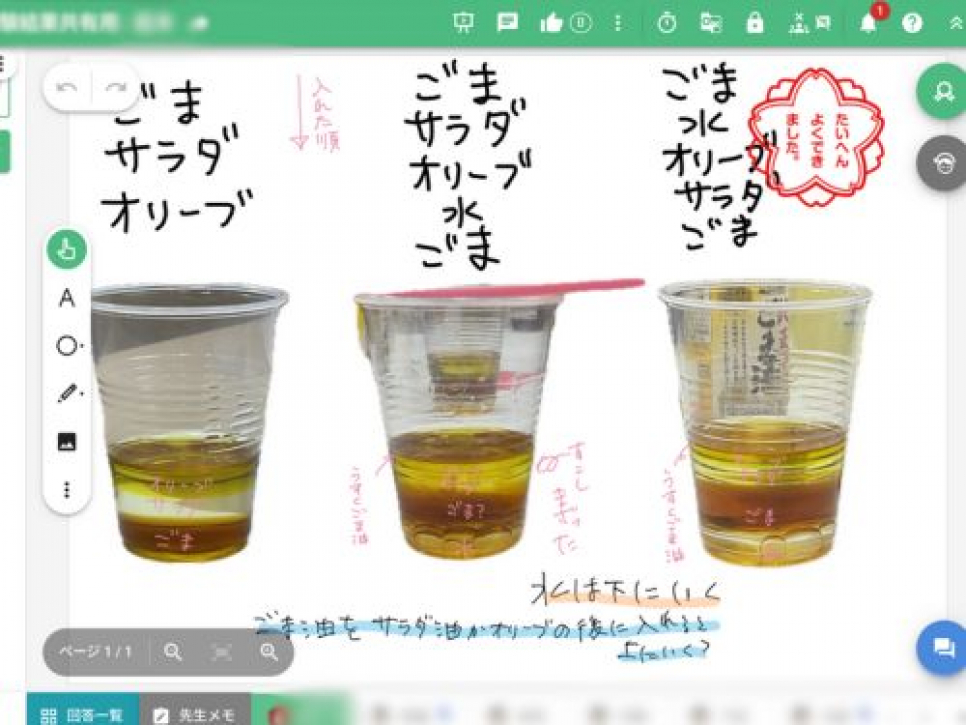This screenshot has height=725, width=966.
Task: Open three-dot menu in top bar
Action: (618, 23)
